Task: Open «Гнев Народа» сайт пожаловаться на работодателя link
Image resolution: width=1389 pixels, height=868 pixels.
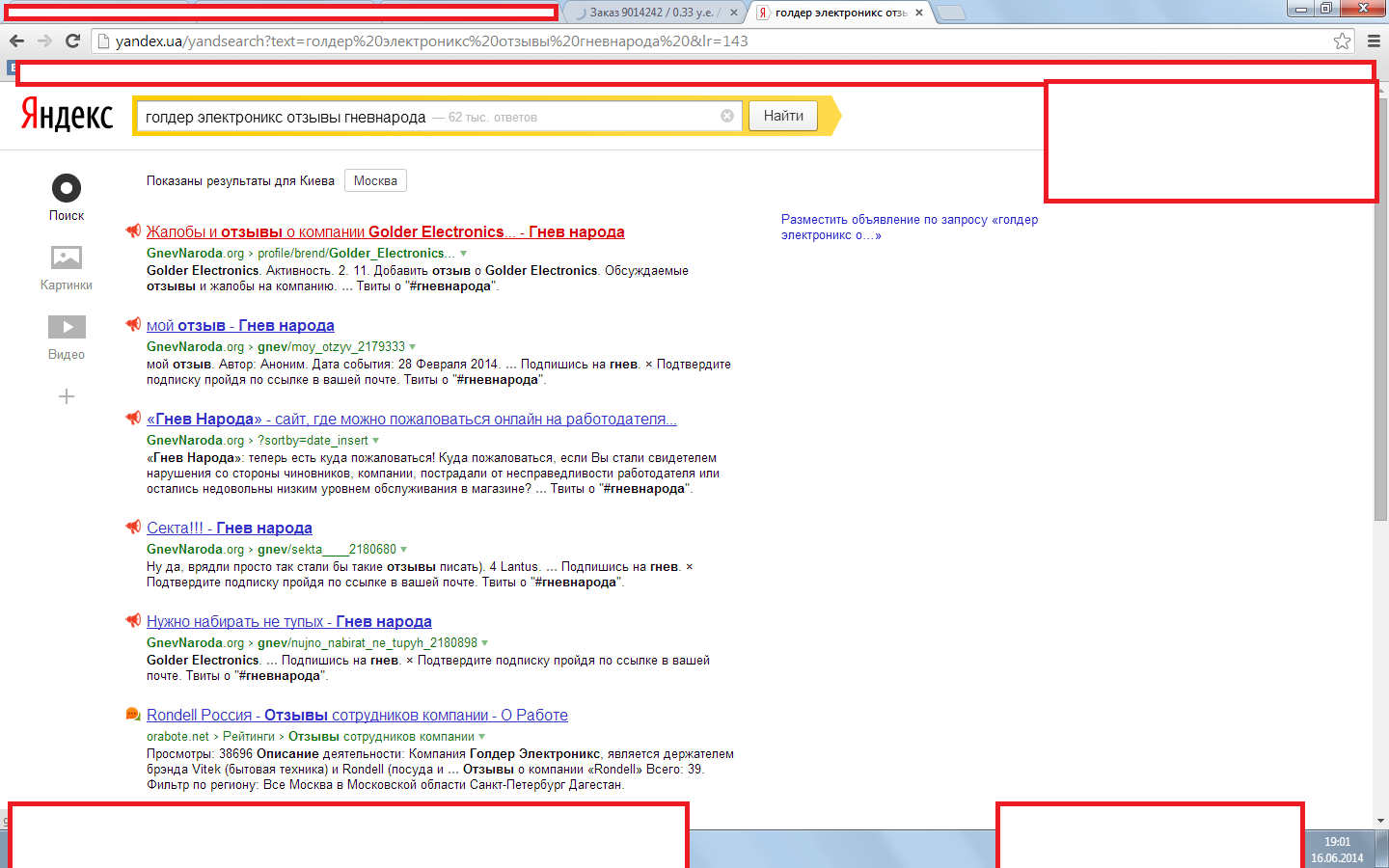Action: [x=412, y=419]
